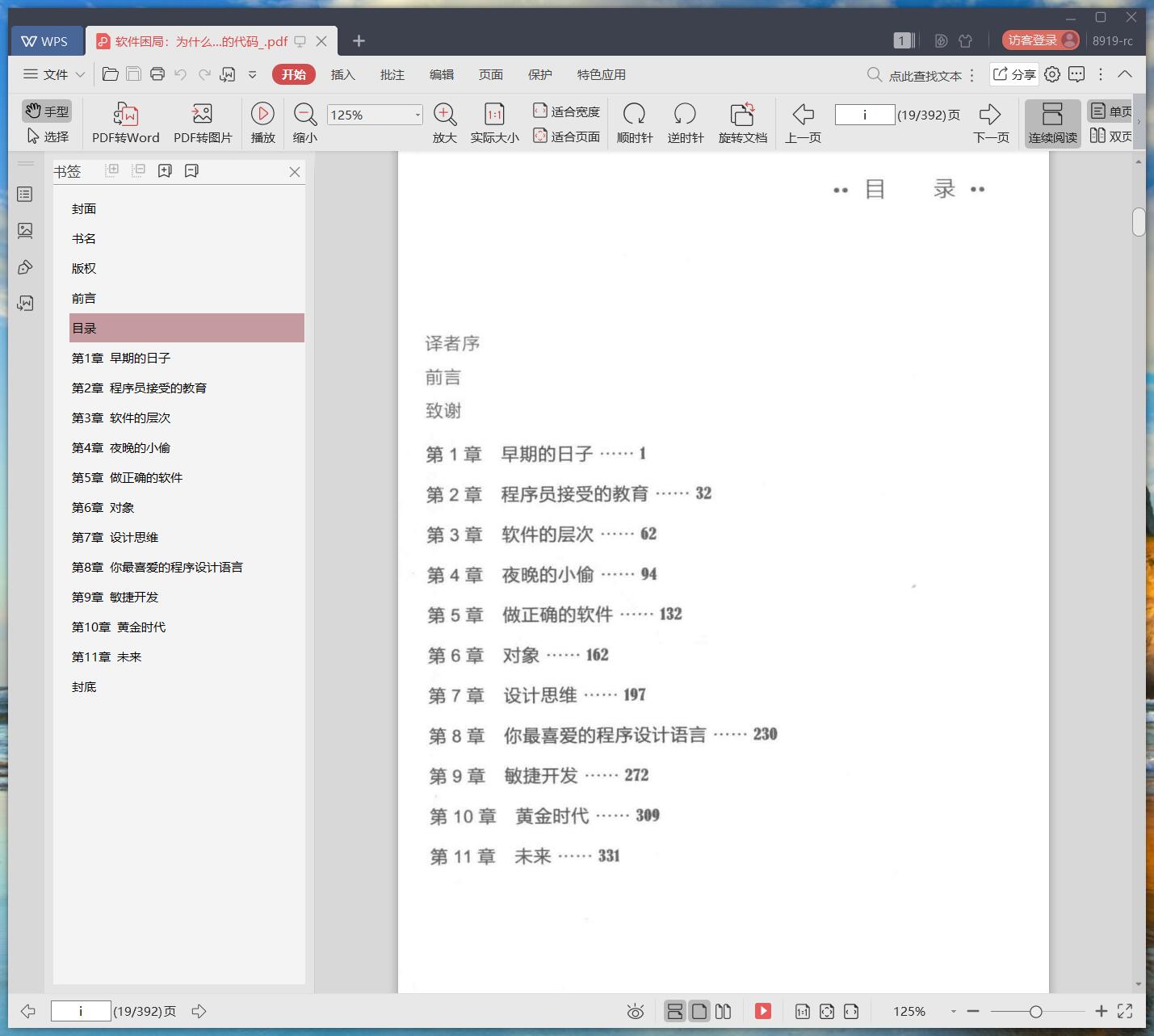Click the add bookmark icon in 书签 panel
The height and width of the screenshot is (1036, 1154).
165,170
